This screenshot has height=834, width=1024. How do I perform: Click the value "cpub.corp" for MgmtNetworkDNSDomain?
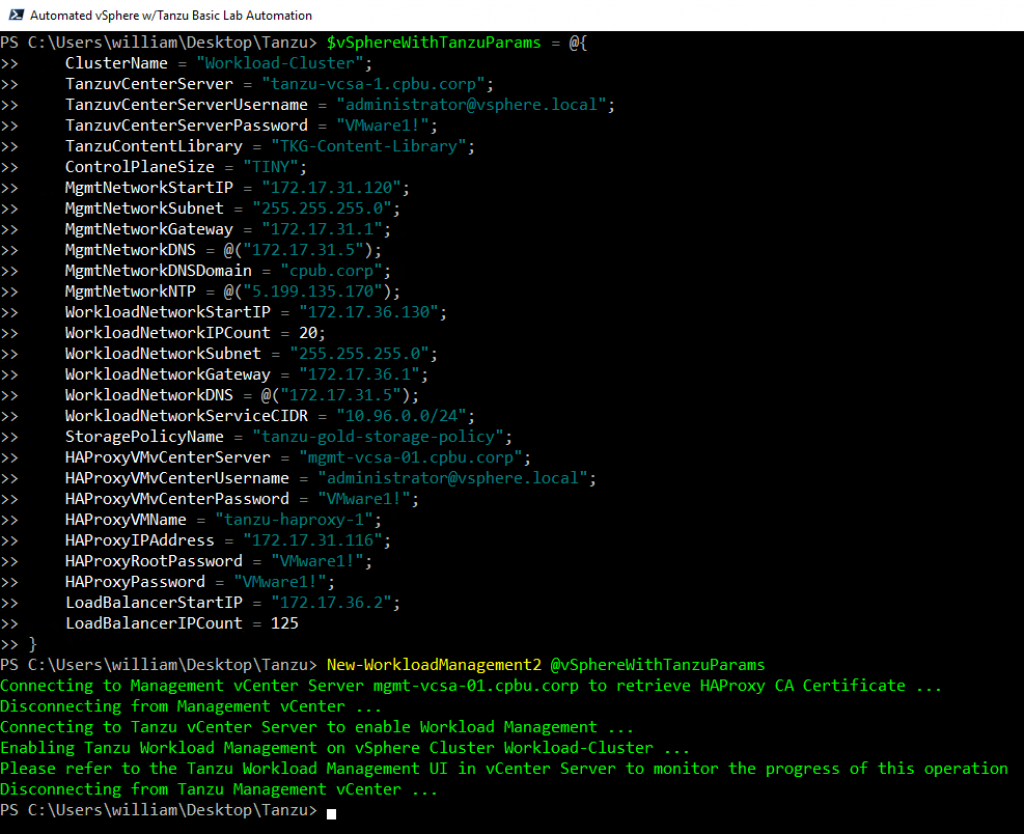[331, 271]
